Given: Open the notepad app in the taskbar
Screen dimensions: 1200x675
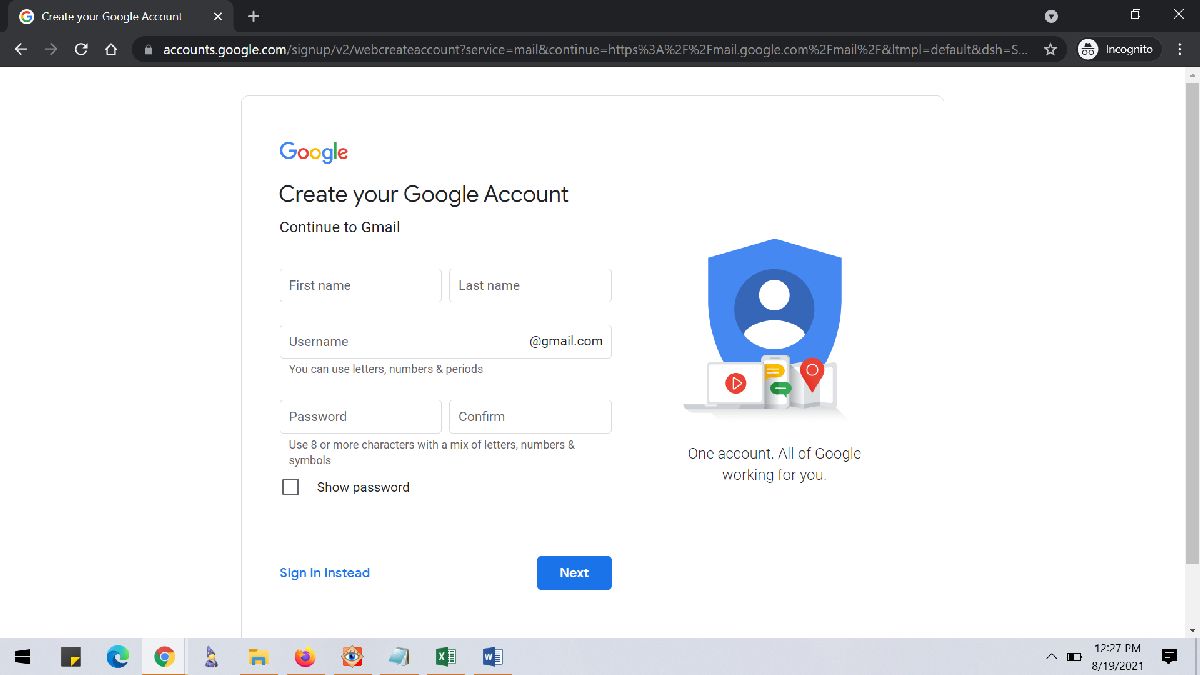Looking at the screenshot, I should pos(399,657).
